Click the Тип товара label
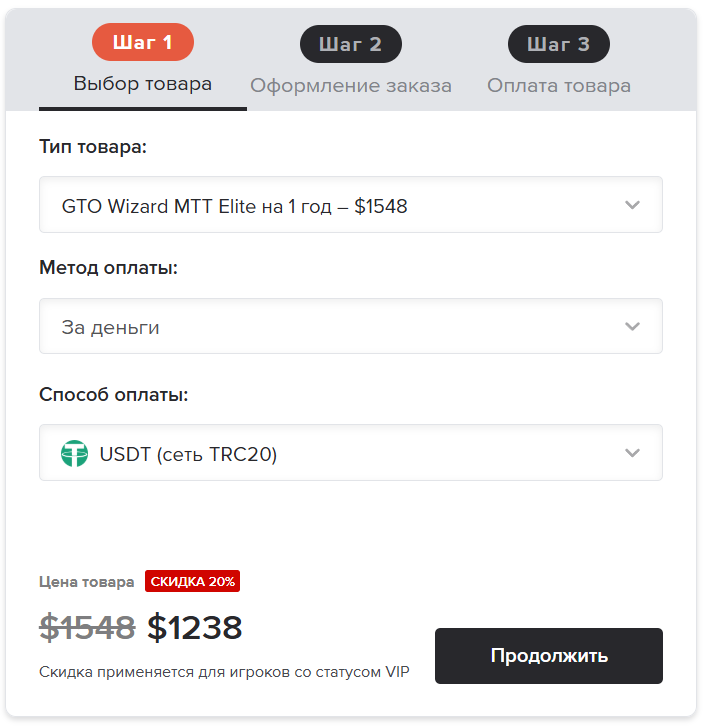 click(93, 146)
